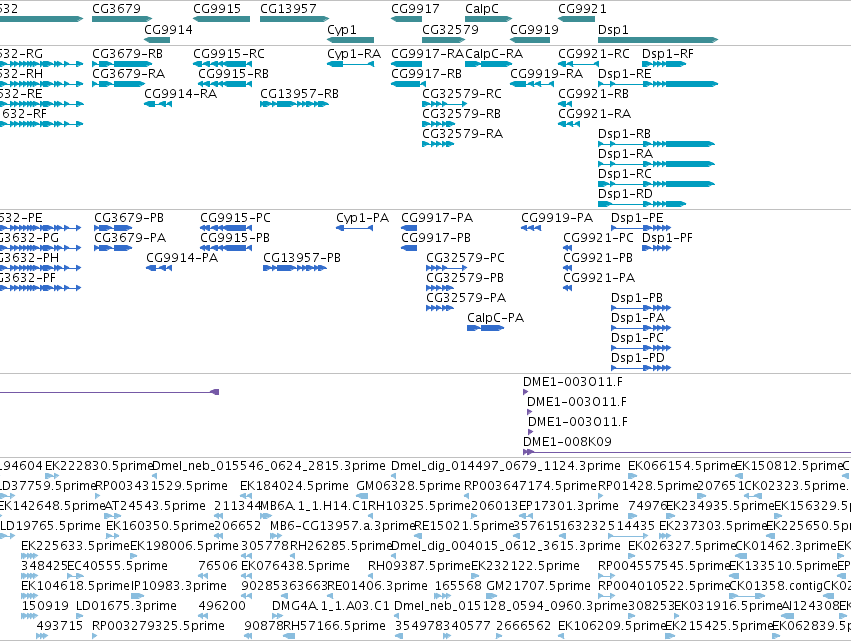
Task: Click the EK198006.5prime EST label
Action: 185,546
